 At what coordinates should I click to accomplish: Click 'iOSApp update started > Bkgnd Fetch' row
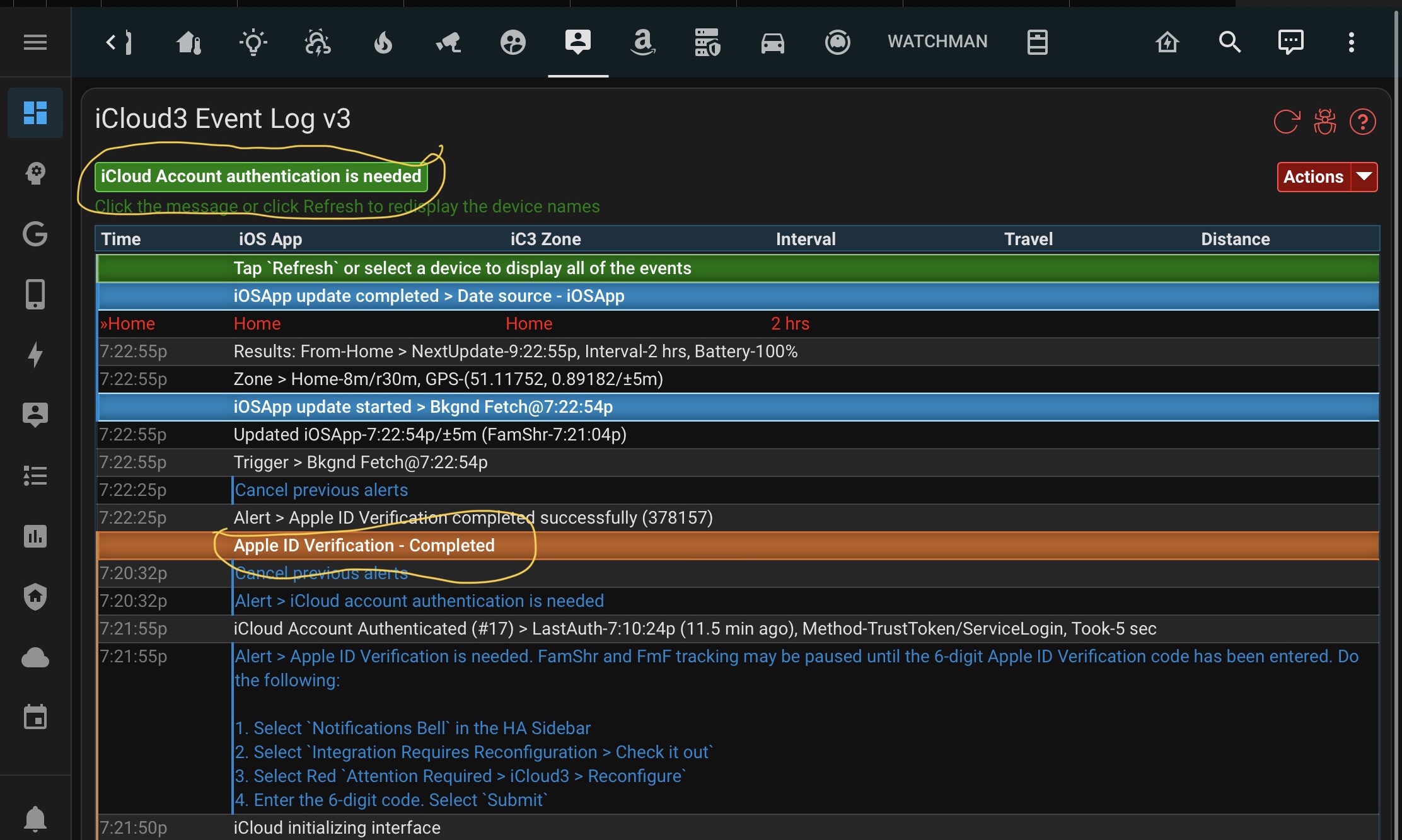click(738, 406)
